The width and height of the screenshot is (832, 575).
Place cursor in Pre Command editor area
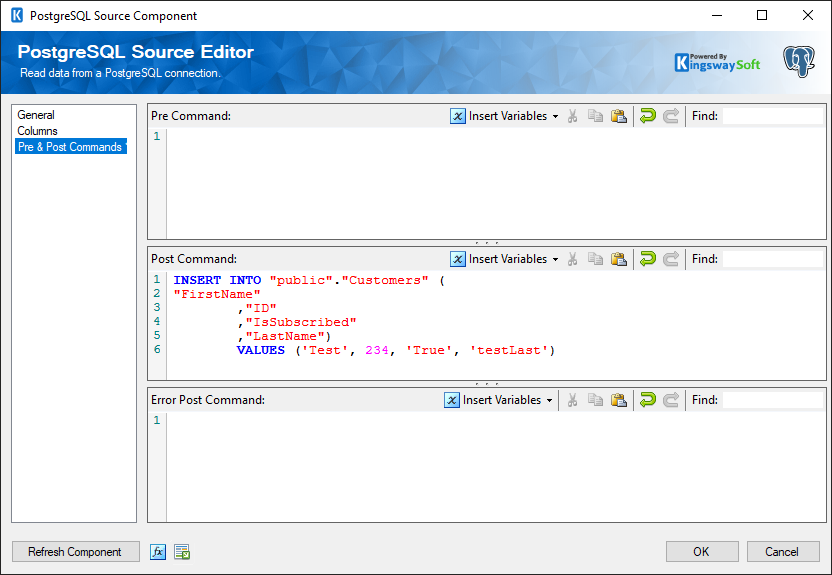(496, 183)
